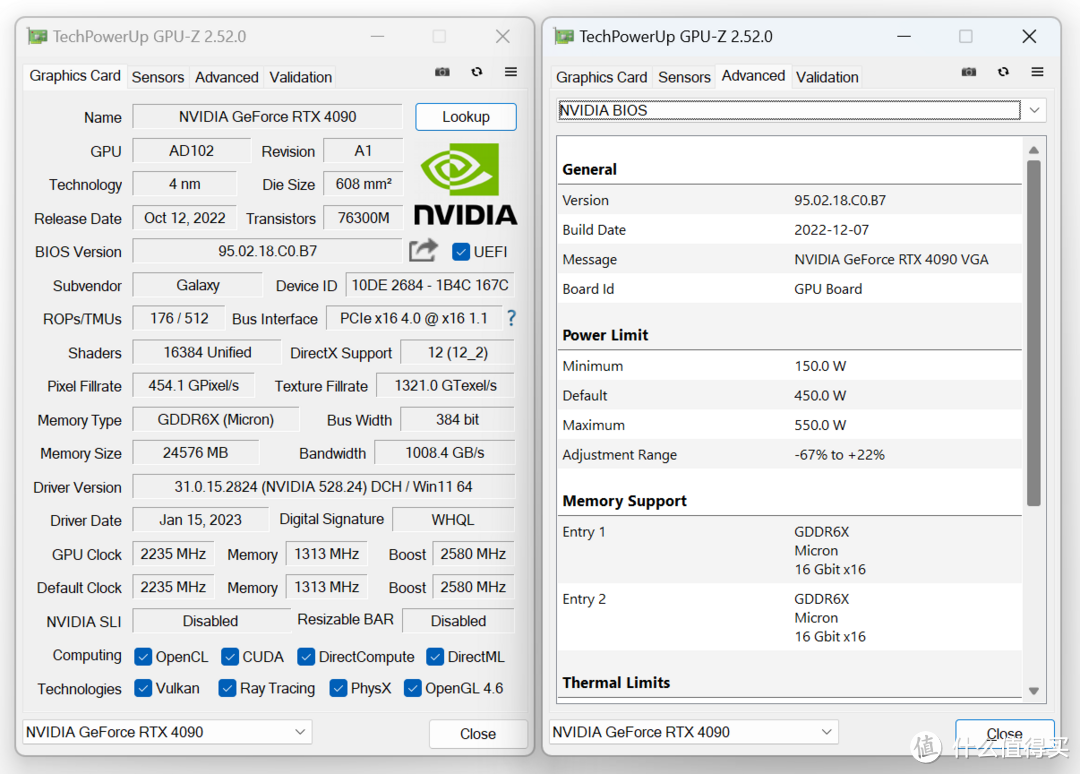Open GPU selector dropdown in left window
This screenshot has width=1080, height=774.
(x=167, y=732)
